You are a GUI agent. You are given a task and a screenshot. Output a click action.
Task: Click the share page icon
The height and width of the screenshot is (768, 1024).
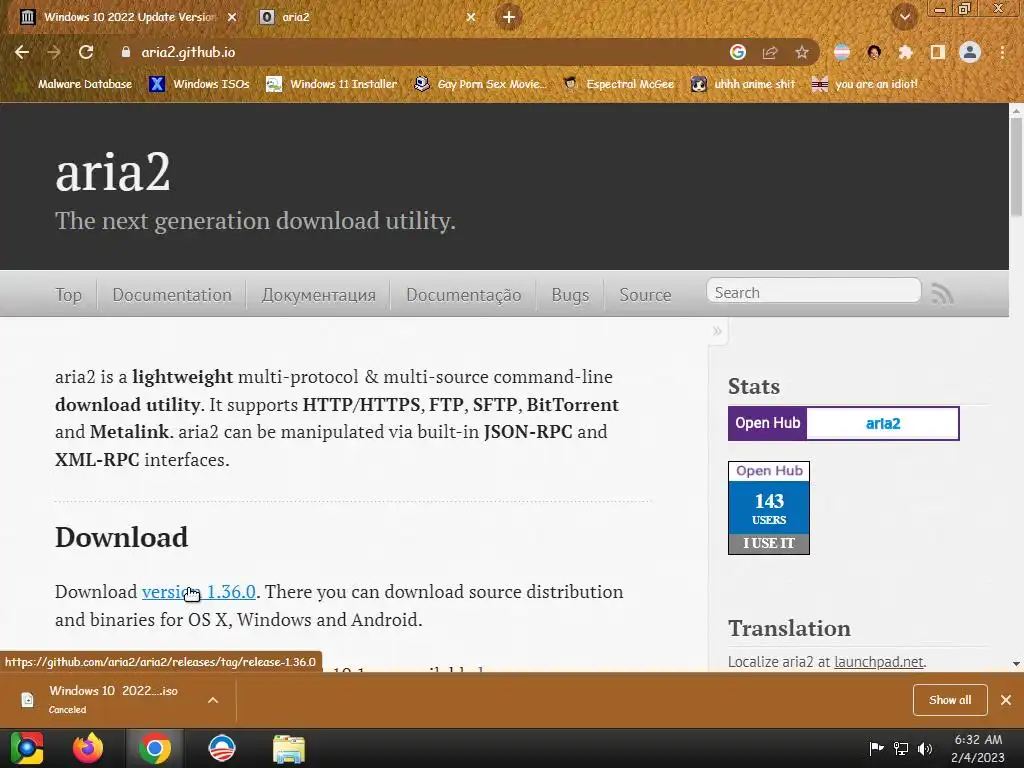(x=770, y=52)
